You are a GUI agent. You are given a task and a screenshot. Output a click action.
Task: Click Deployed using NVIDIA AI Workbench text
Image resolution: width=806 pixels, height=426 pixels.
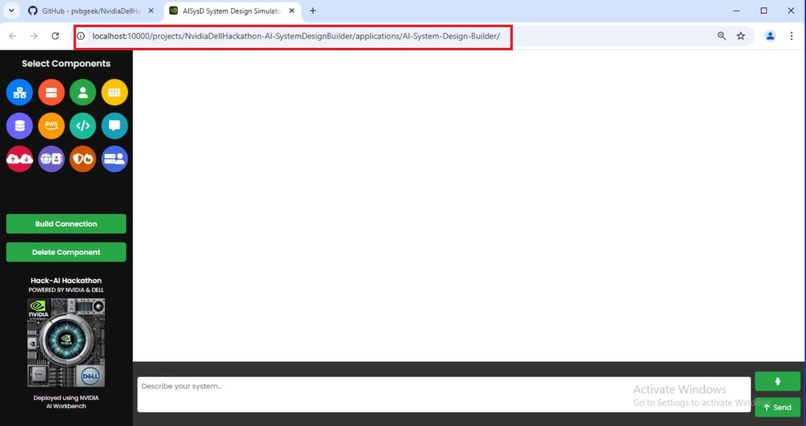(66, 402)
